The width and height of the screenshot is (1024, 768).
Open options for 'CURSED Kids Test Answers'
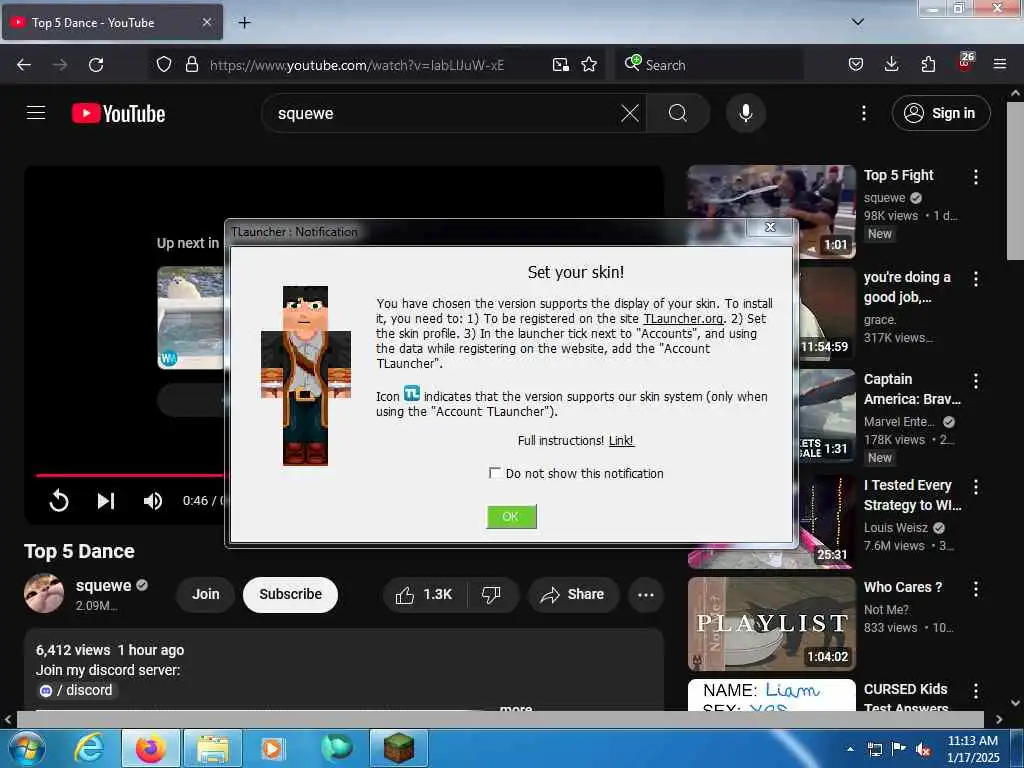pyautogui.click(x=976, y=691)
